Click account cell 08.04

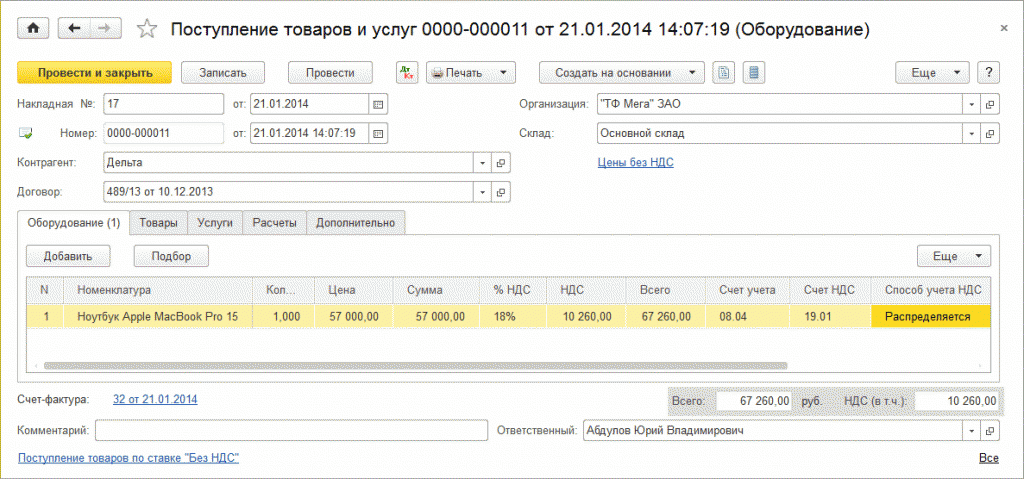pyautogui.click(x=746, y=316)
